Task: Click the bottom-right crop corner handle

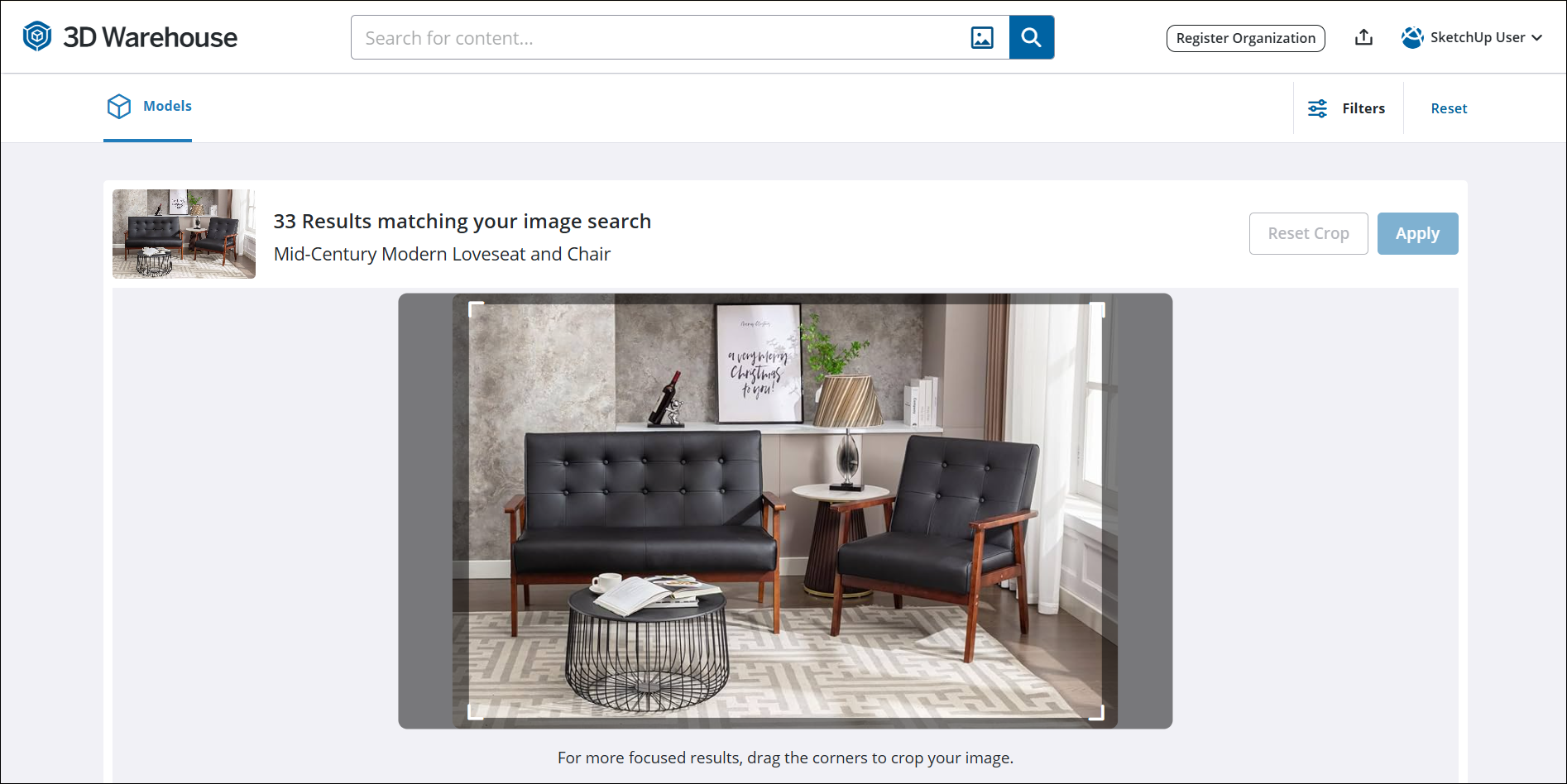Action: [1098, 713]
